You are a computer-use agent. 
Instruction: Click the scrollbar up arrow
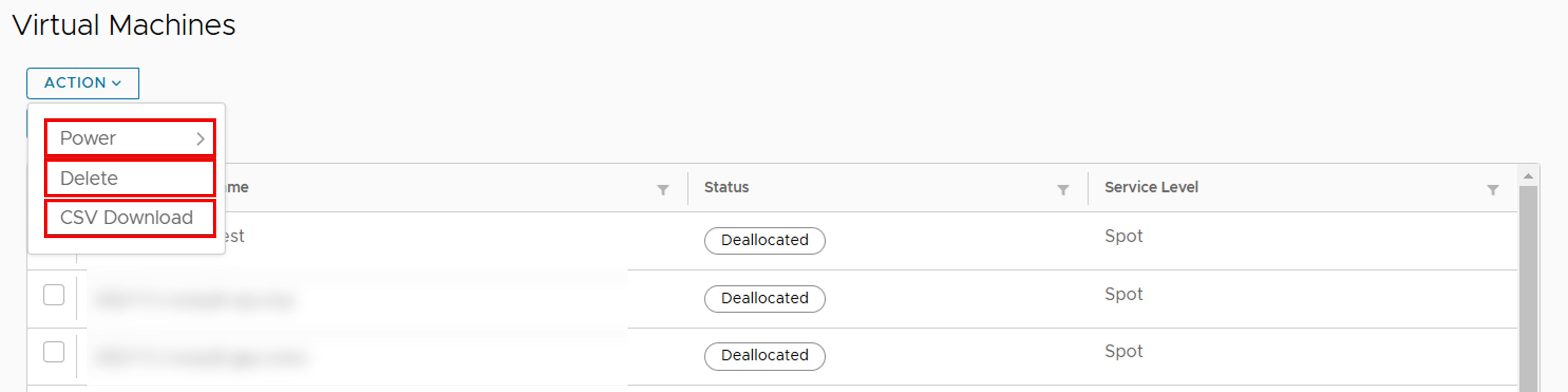tap(1528, 176)
